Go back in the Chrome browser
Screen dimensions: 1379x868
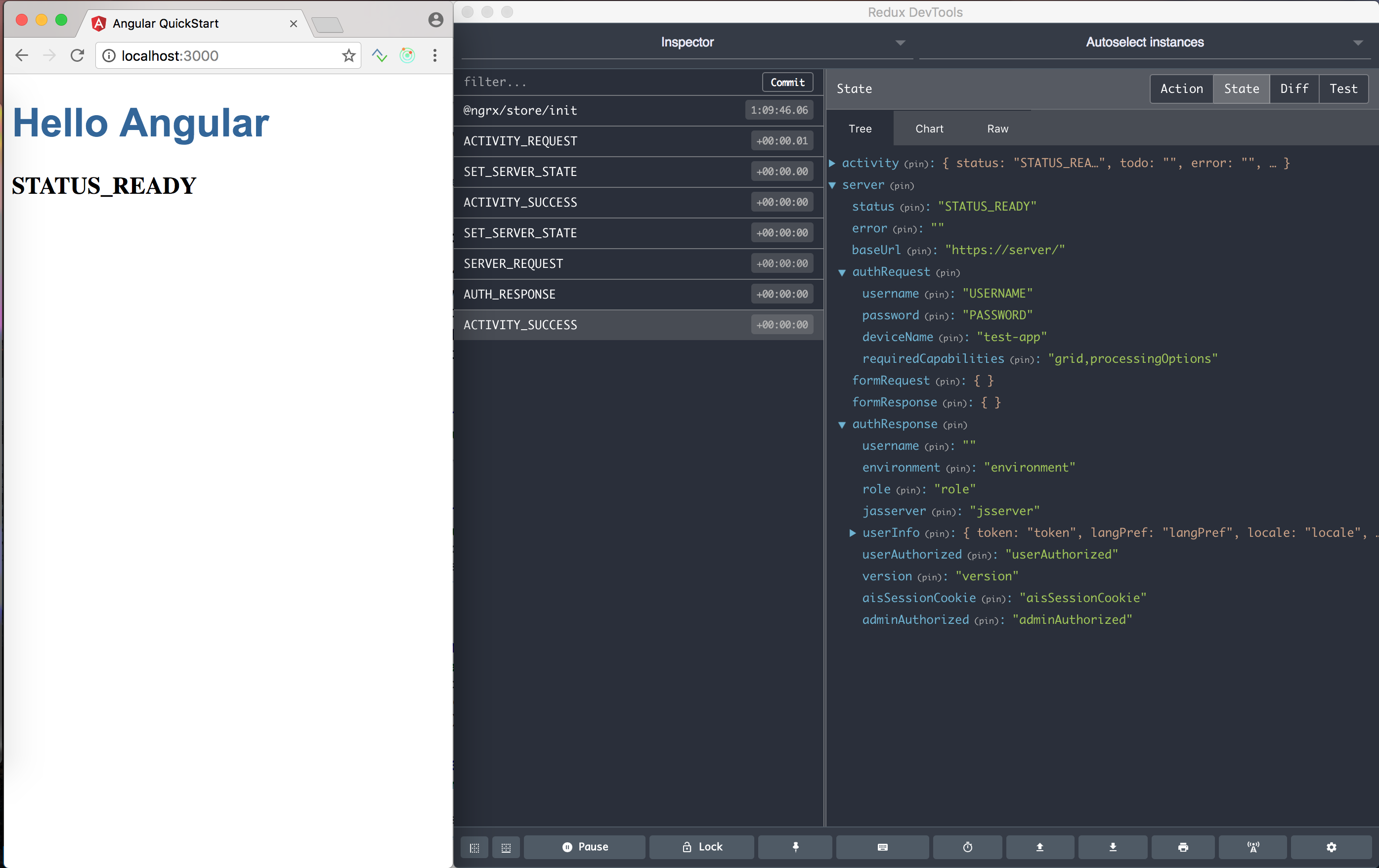tap(22, 55)
